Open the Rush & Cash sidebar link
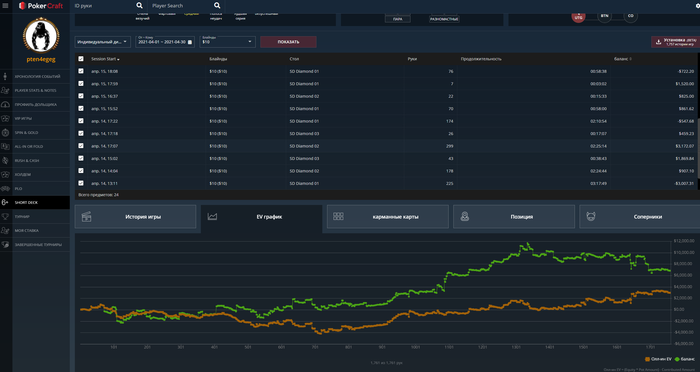This screenshot has height=372, width=700. [27, 160]
